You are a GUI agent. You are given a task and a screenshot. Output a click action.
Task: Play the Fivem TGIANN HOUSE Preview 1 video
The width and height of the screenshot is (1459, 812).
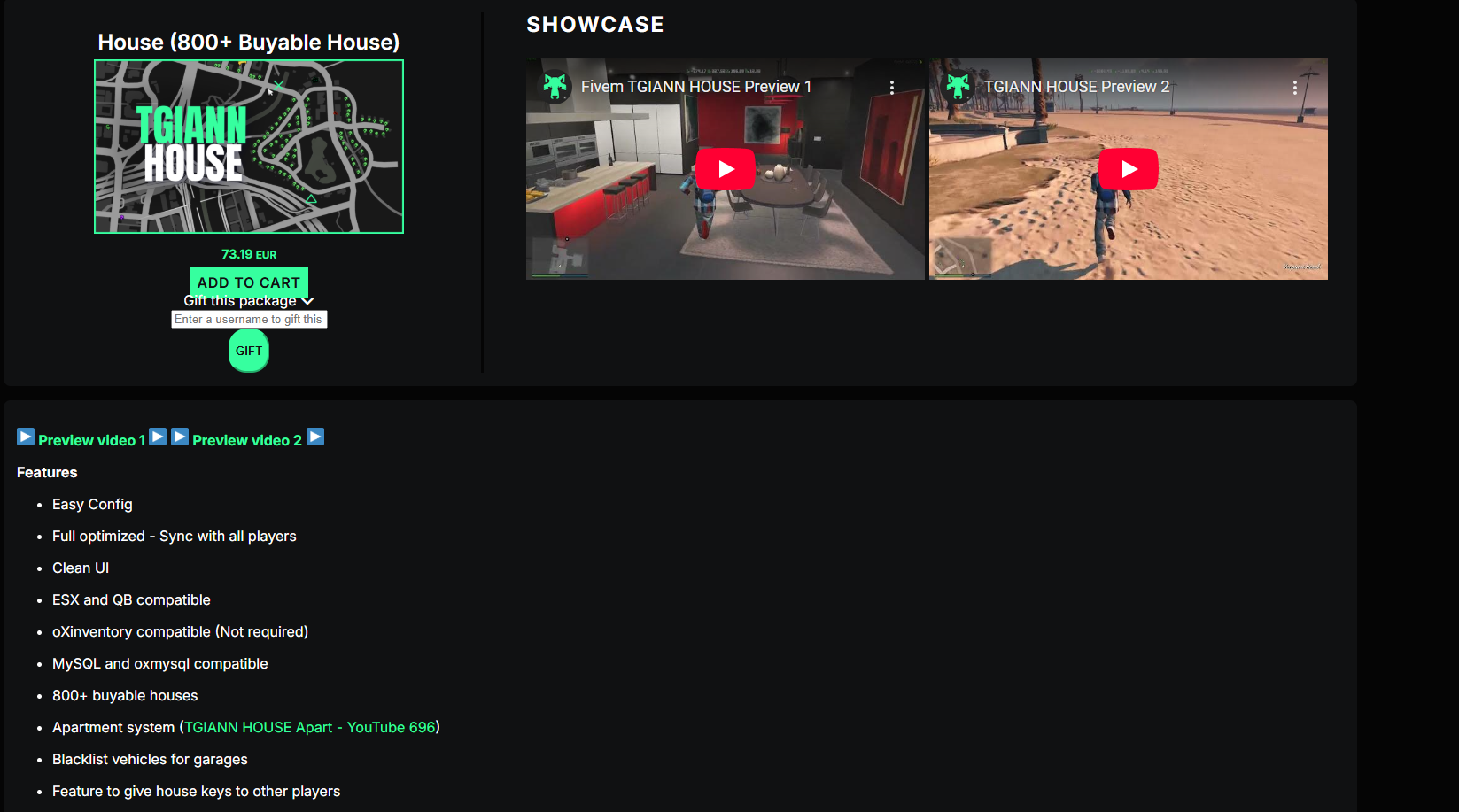(725, 169)
